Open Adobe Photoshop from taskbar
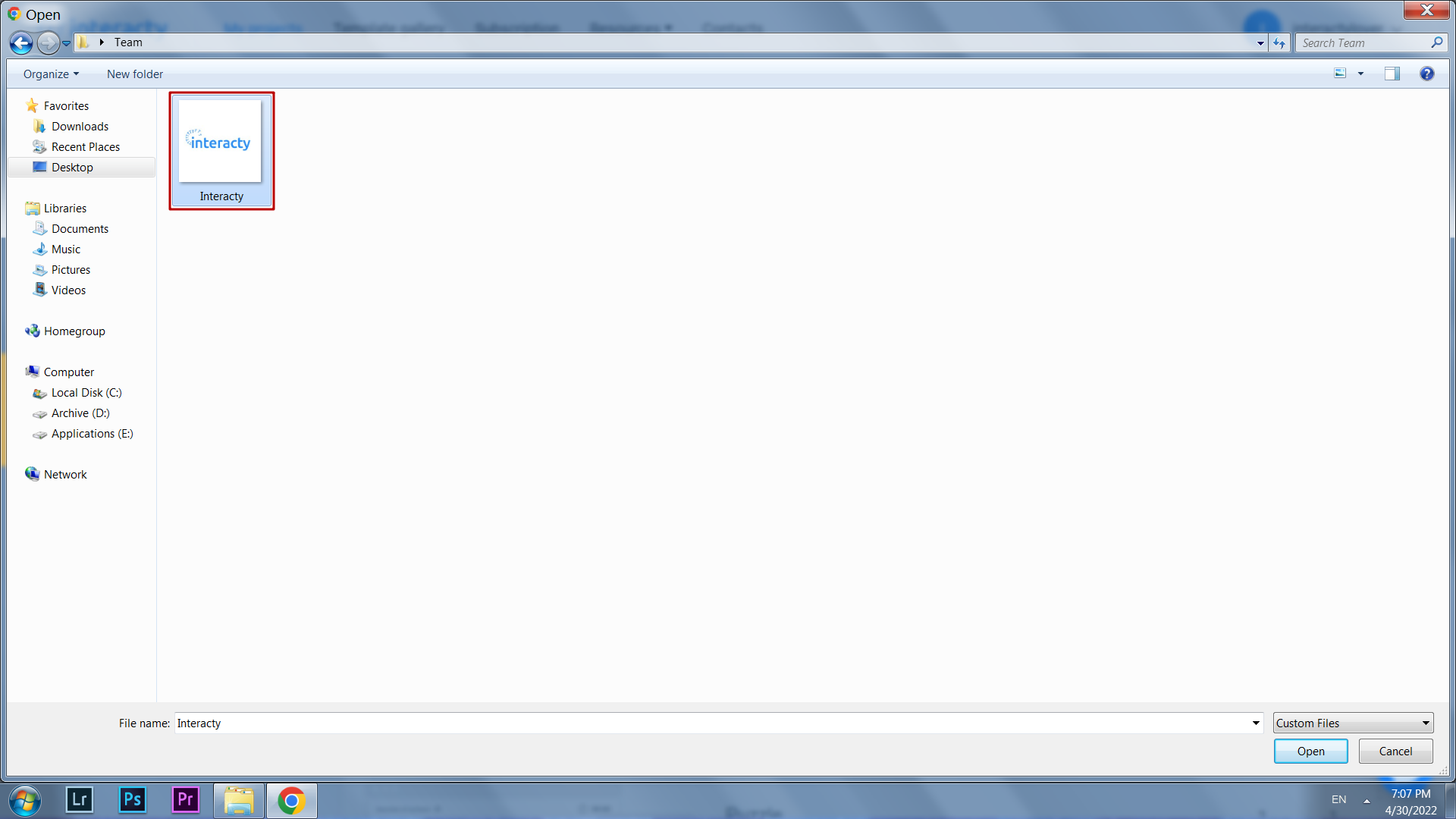This screenshot has width=1456, height=819. 131,799
